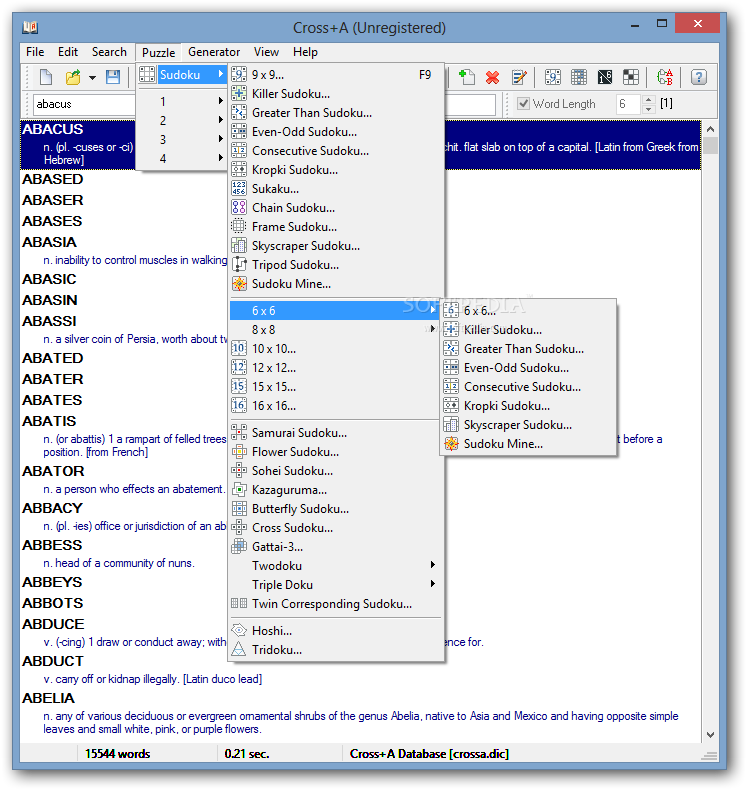Image resolution: width=747 pixels, height=790 pixels.
Task: Select 15 x 15... Sudoku entry
Action: (336, 387)
